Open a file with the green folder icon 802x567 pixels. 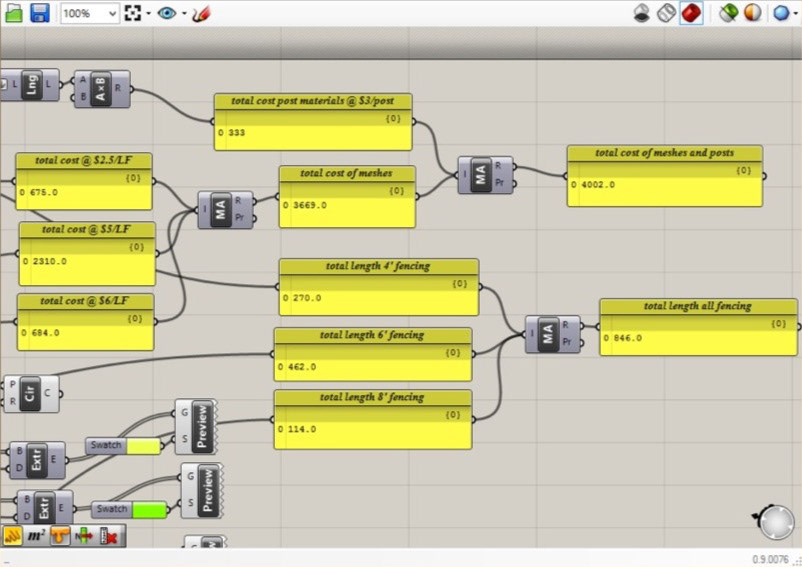pos(14,13)
